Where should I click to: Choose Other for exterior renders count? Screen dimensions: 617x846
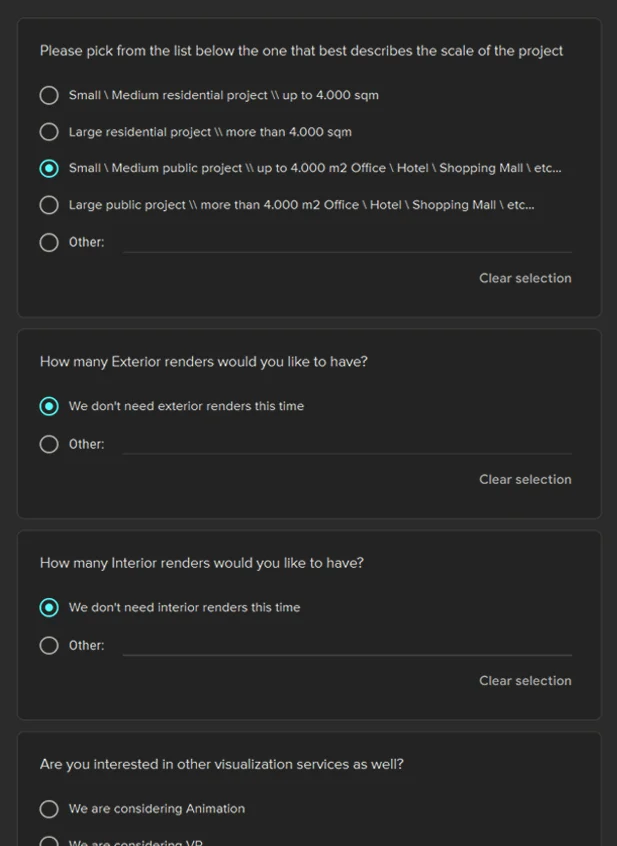[x=49, y=444]
